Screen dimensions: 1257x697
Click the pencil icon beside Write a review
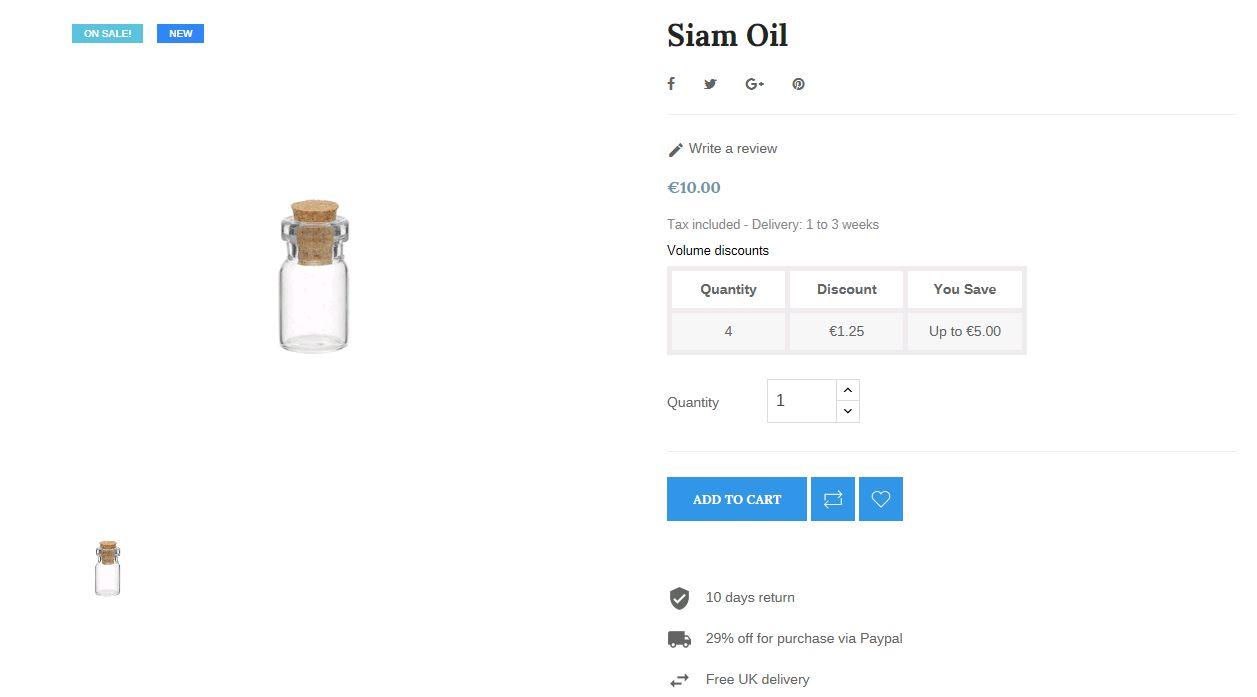pos(676,150)
